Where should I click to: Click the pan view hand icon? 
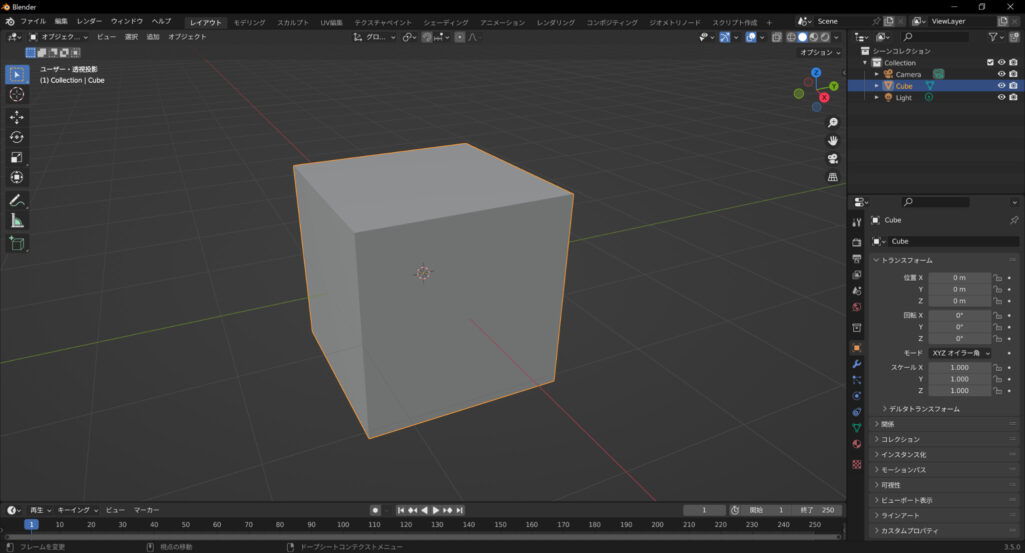coord(833,141)
